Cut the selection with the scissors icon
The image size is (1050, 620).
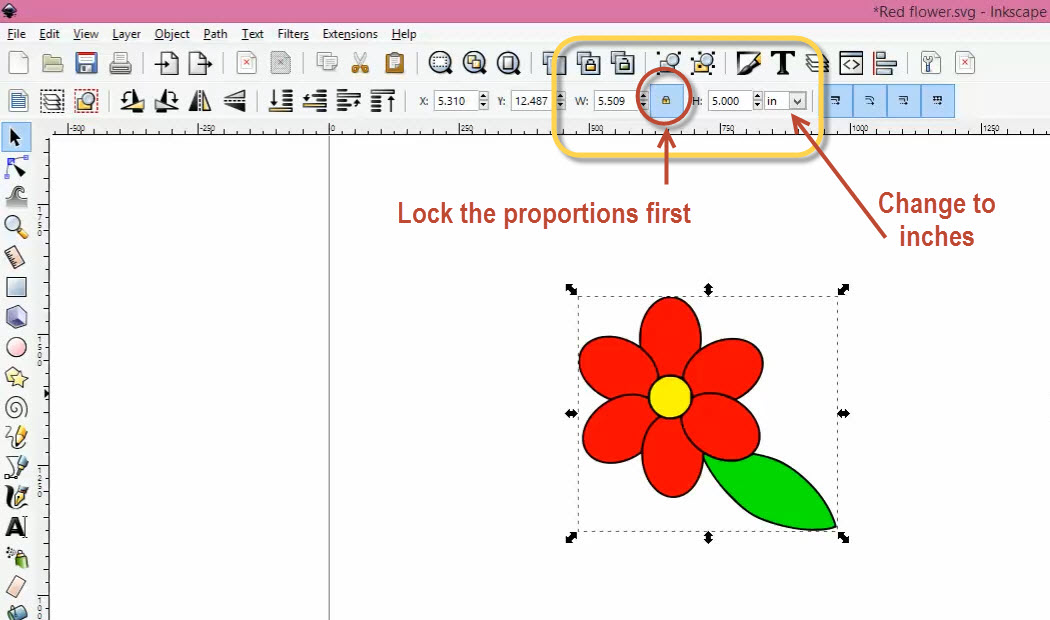[360, 63]
